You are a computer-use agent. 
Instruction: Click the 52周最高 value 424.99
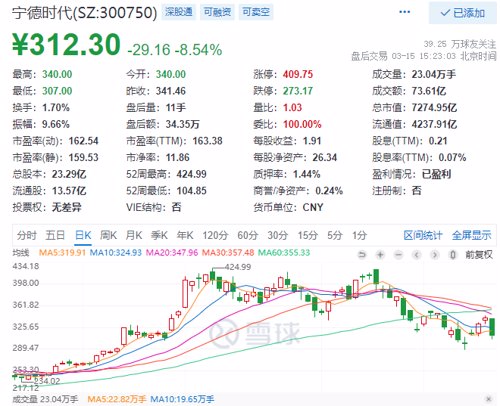click(191, 174)
